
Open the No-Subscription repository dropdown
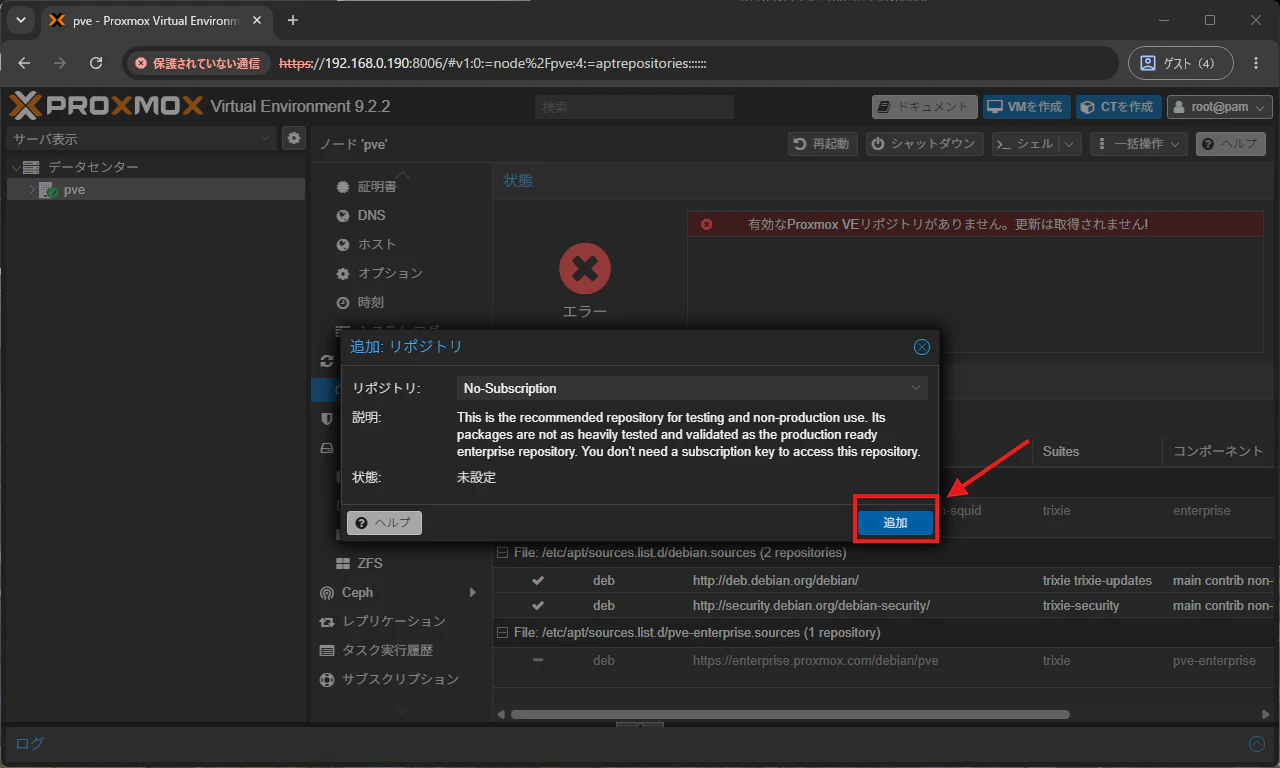click(692, 388)
